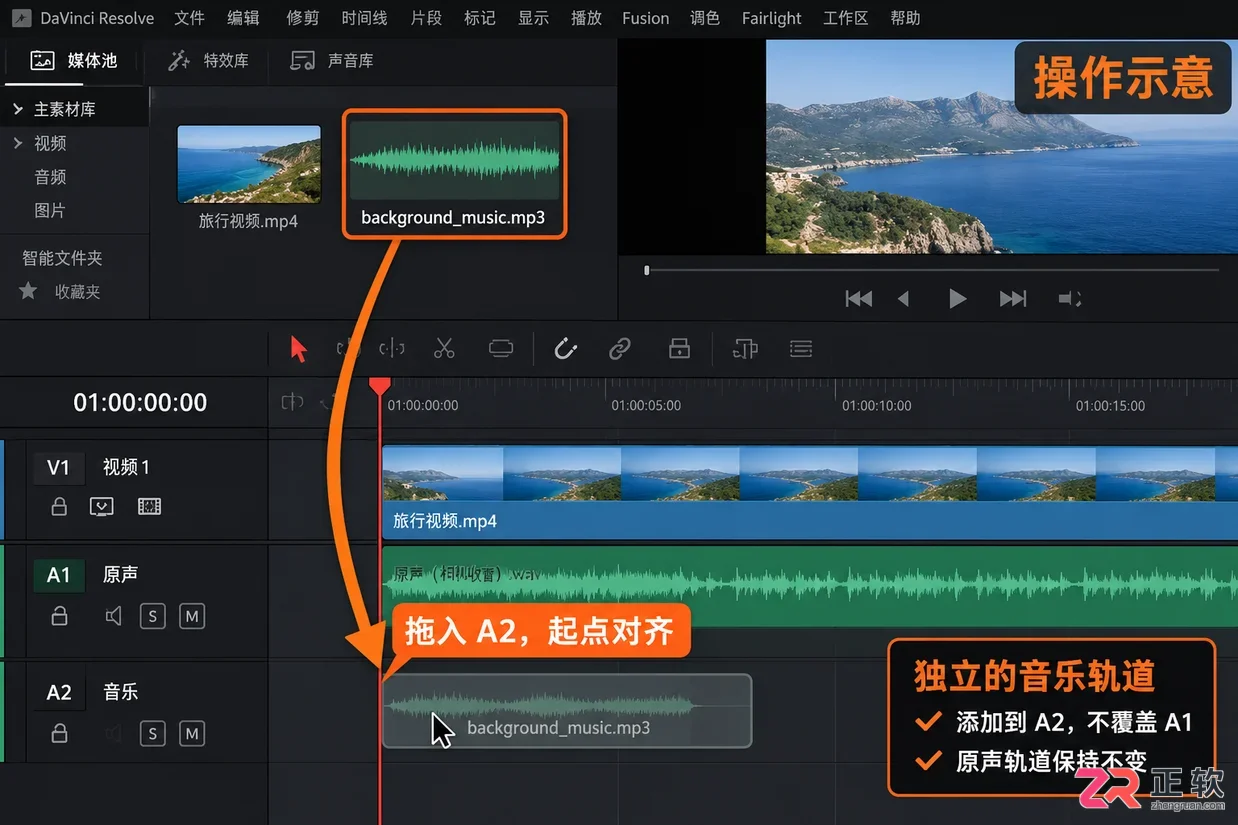This screenshot has width=1238, height=825.
Task: Open the 编辑 menu
Action: pyautogui.click(x=243, y=18)
